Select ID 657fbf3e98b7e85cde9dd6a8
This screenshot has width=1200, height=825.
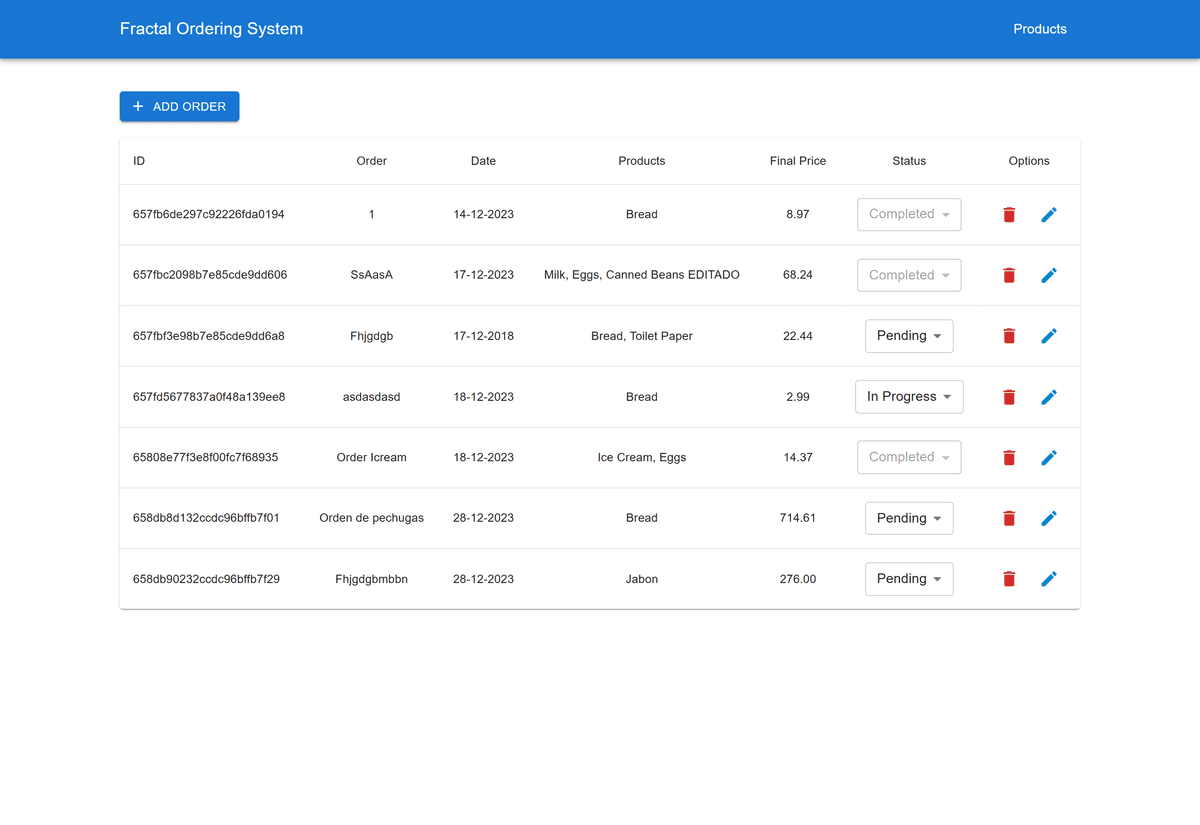pyautogui.click(x=208, y=336)
